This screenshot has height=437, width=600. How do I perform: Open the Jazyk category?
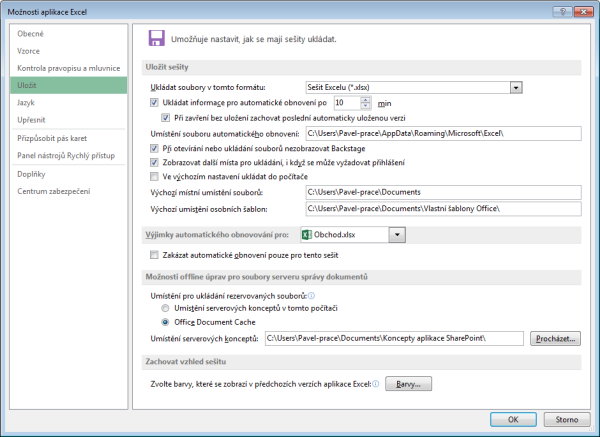click(69, 103)
